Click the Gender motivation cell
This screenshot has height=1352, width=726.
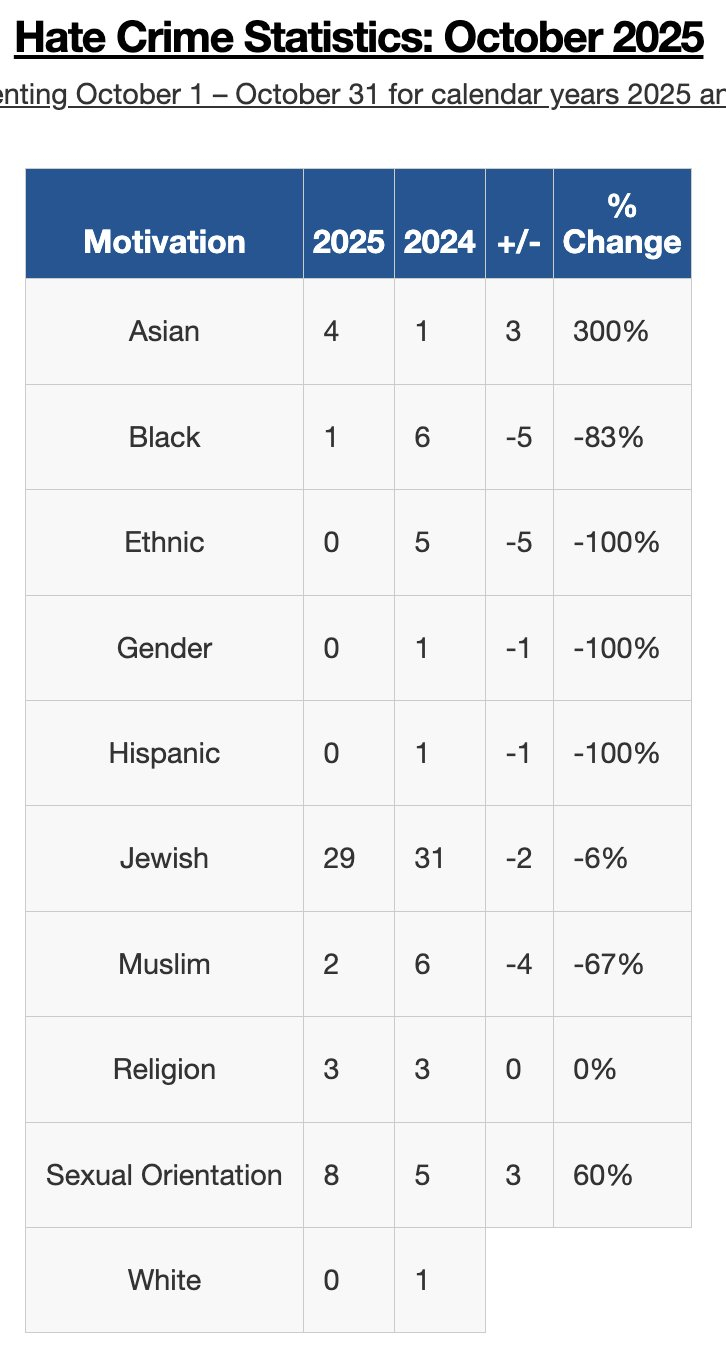tap(164, 648)
